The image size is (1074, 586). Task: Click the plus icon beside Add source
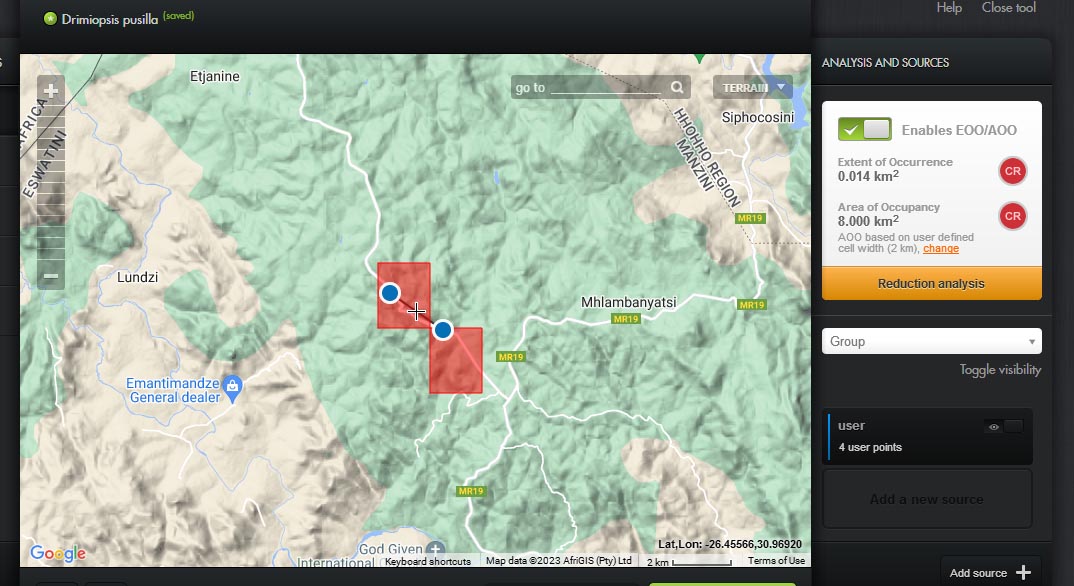(x=1022, y=572)
